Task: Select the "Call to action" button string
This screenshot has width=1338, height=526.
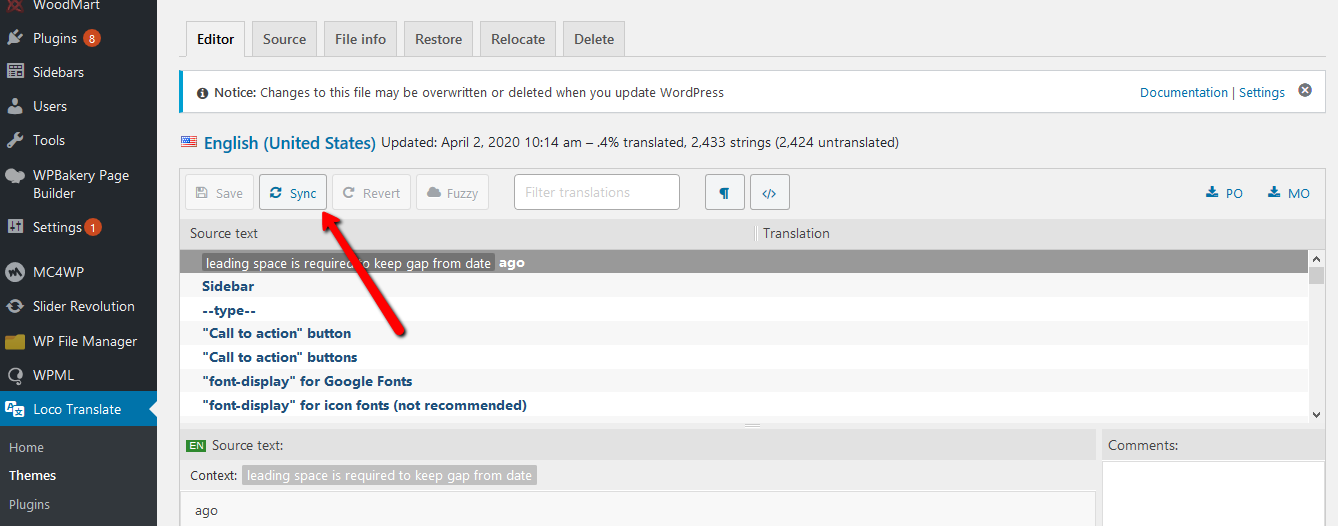Action: [744, 333]
